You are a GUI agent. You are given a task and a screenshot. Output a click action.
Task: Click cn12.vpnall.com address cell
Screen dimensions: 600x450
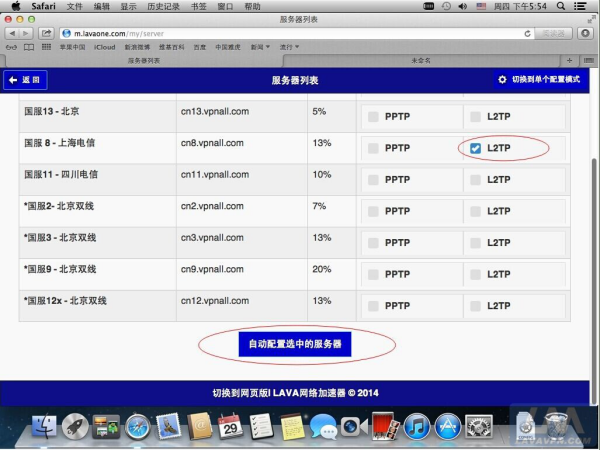[x=242, y=306]
